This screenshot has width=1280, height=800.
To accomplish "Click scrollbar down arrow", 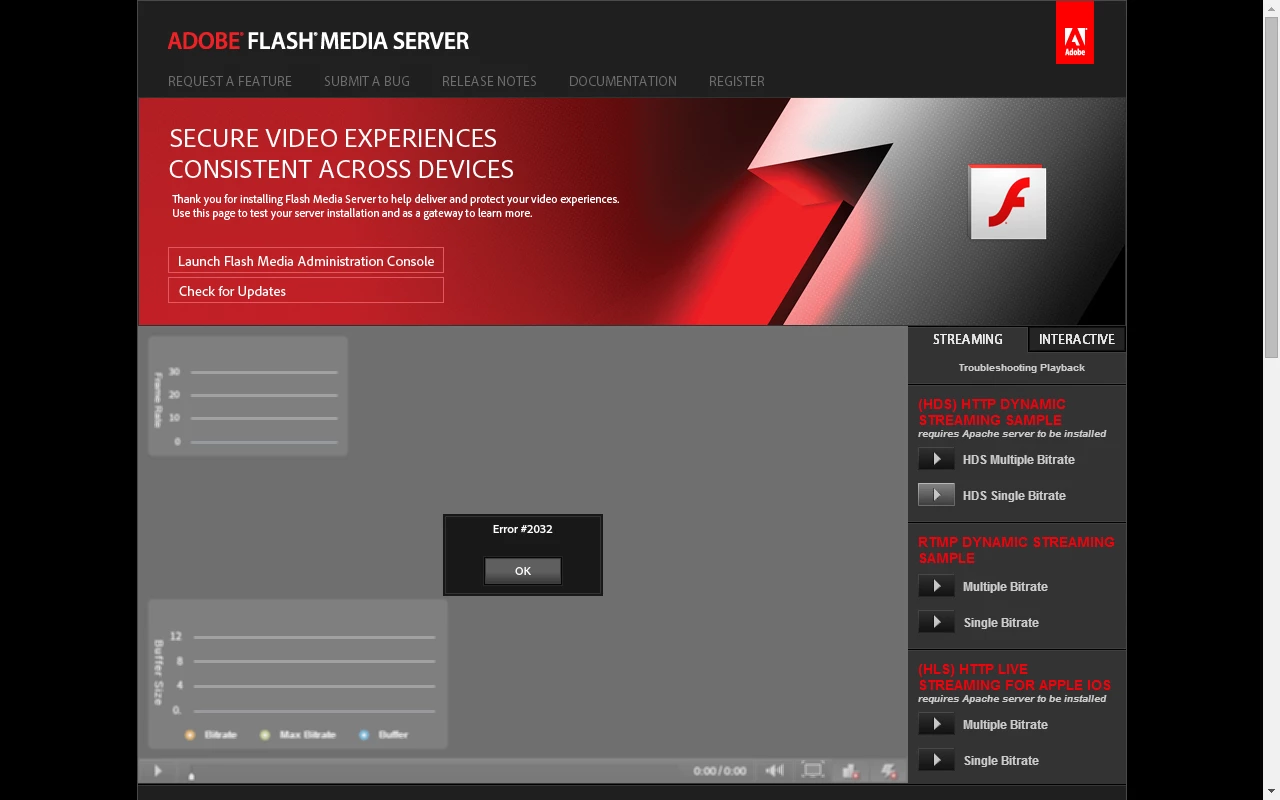I will click(x=1272, y=792).
